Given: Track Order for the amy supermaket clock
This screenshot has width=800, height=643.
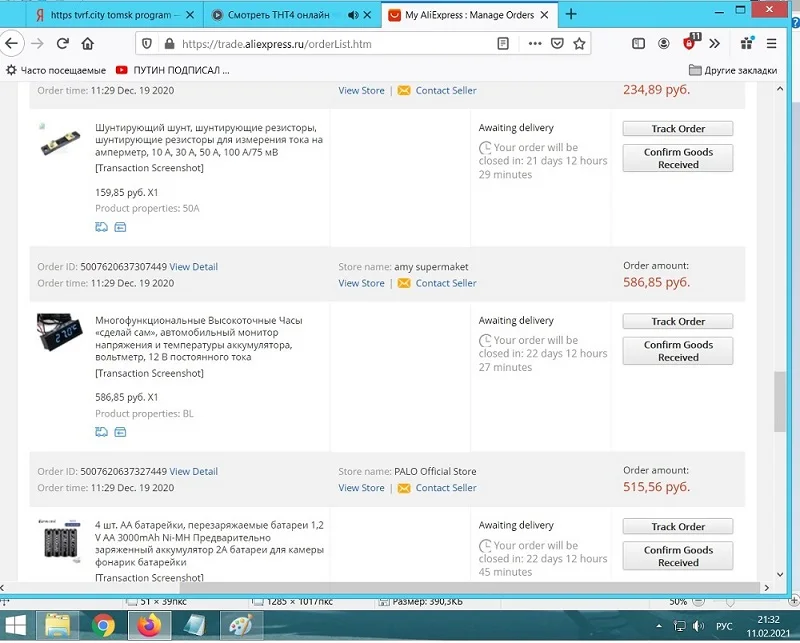Looking at the screenshot, I should click(x=678, y=322).
